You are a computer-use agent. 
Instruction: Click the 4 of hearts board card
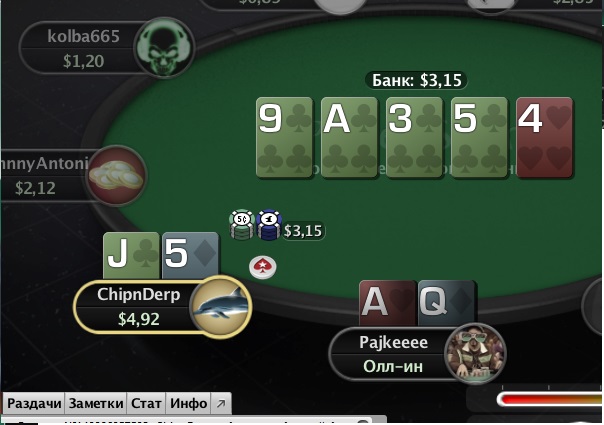pos(544,138)
